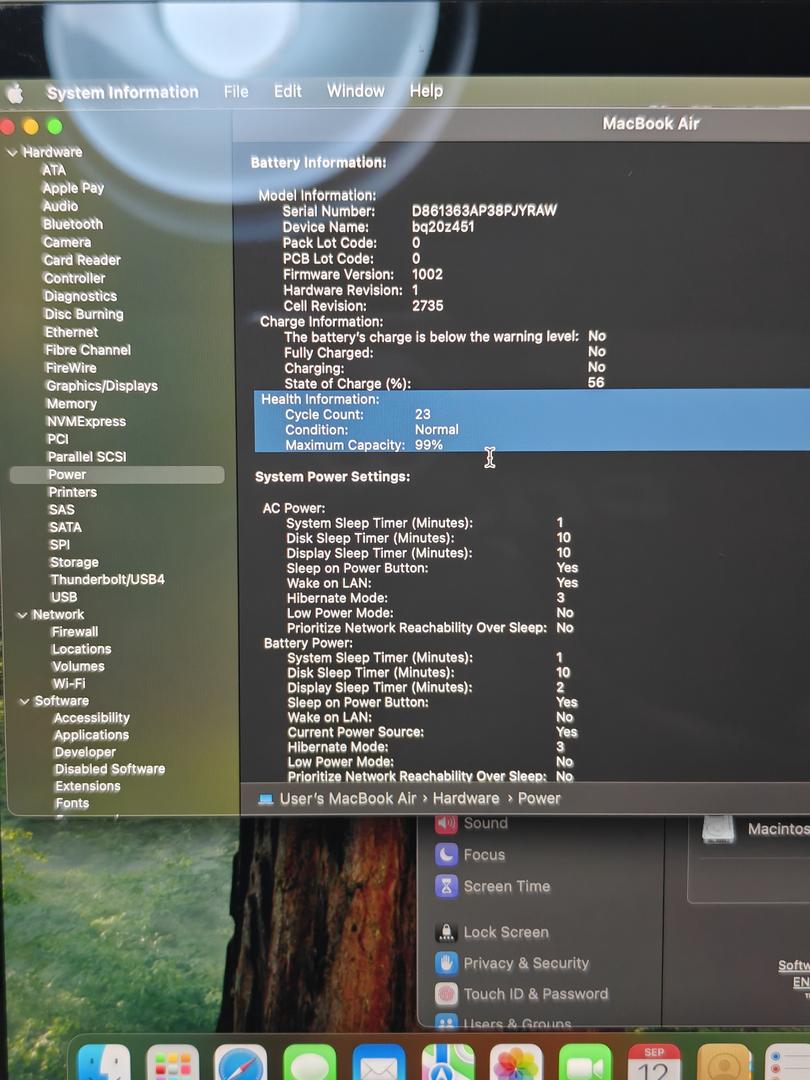Click Hardware in the path bar
810x1080 pixels.
466,798
